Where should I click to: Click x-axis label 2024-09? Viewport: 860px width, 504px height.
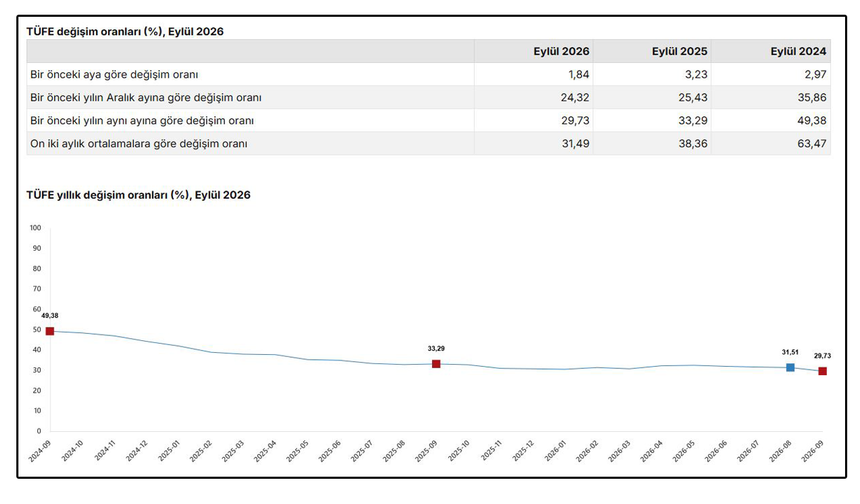(40, 451)
